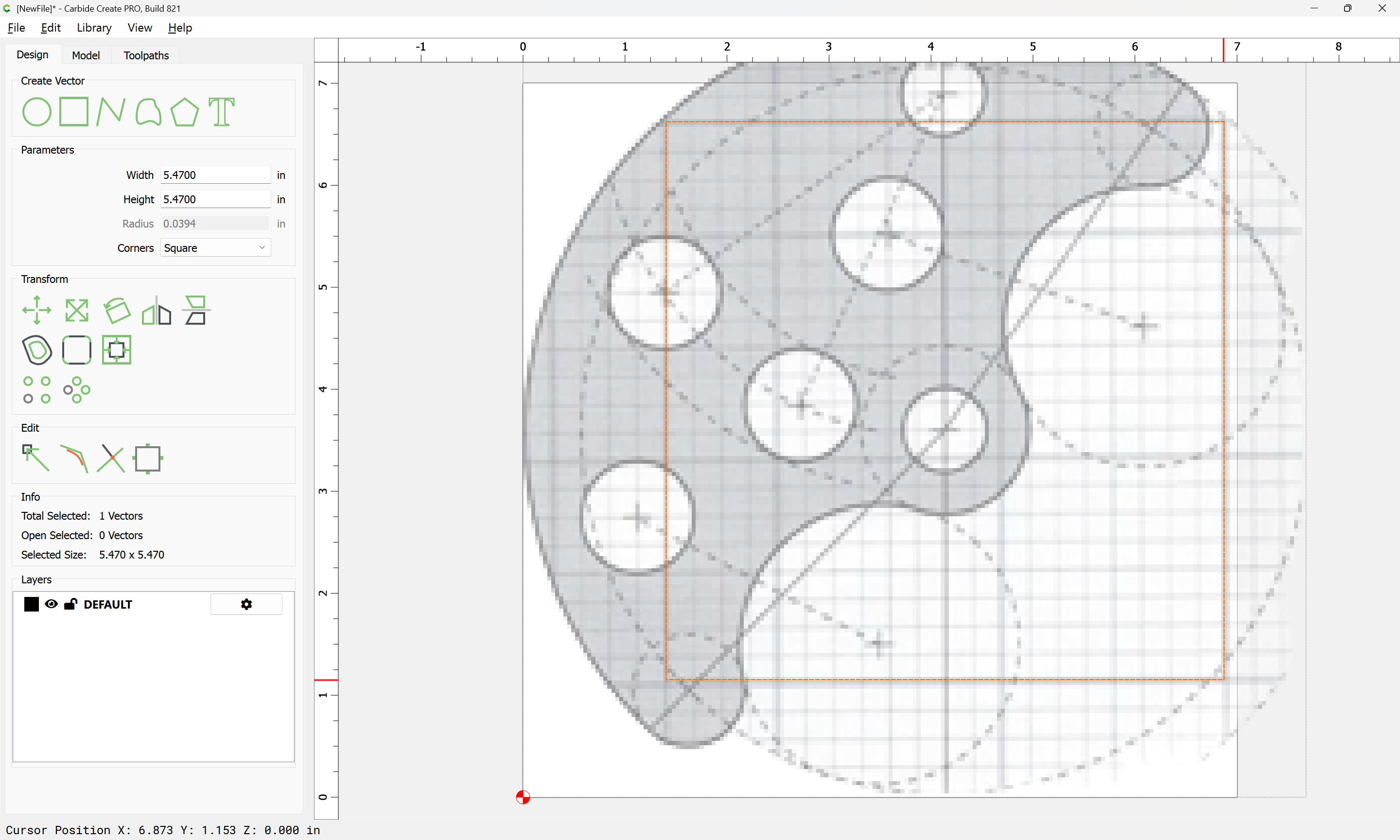The image size is (1400, 840).
Task: Click the disabled Radius field
Action: pos(215,224)
